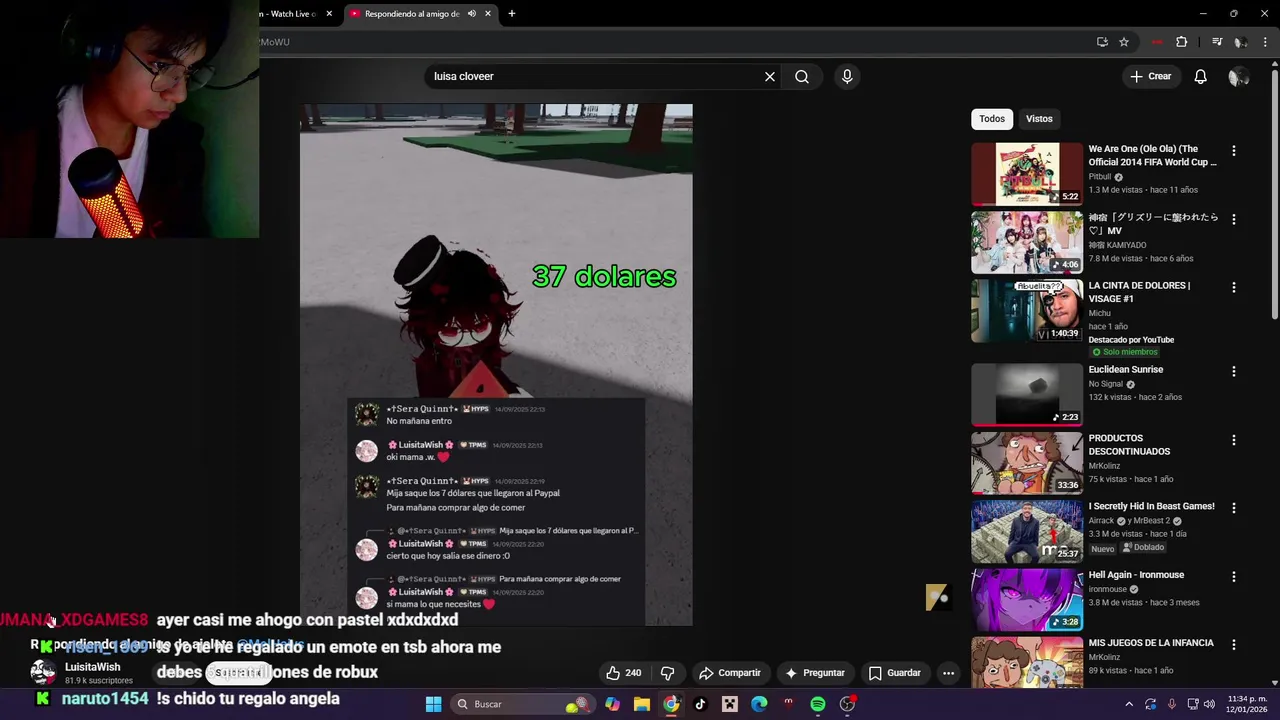Close the Watch Live browser tab

[328, 14]
